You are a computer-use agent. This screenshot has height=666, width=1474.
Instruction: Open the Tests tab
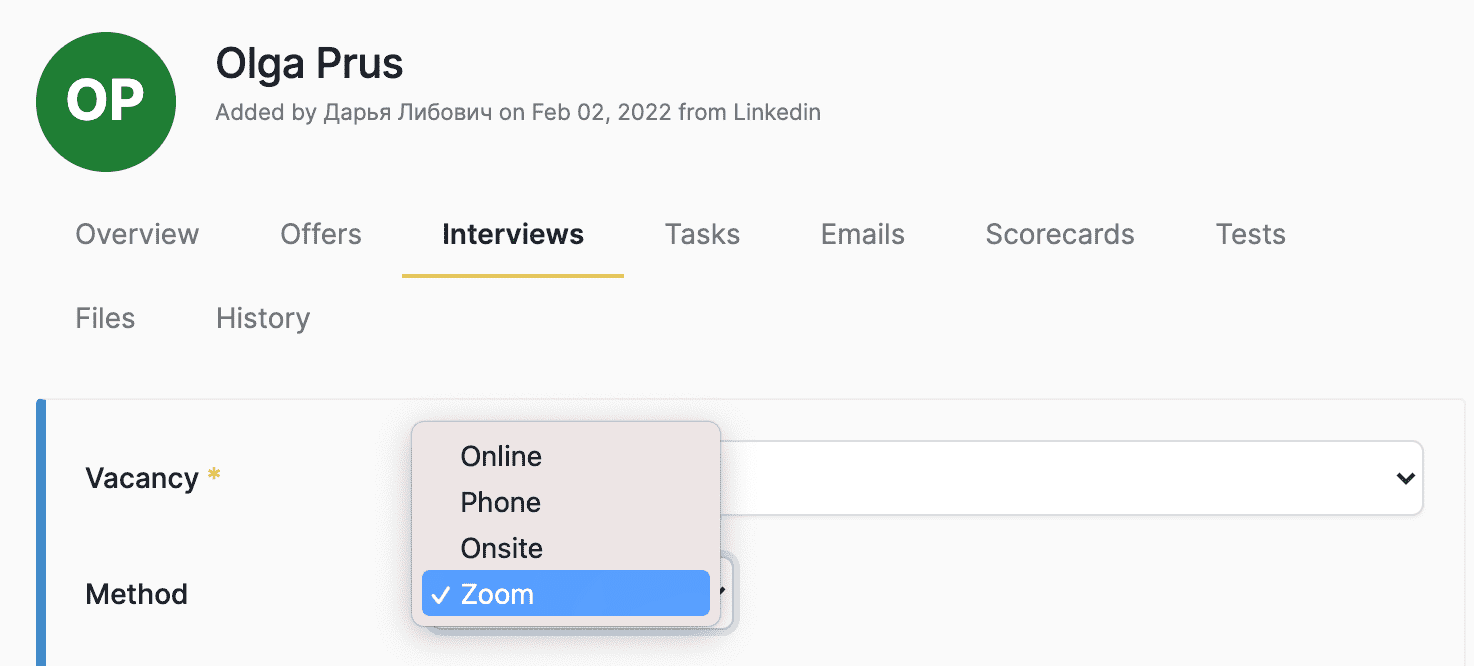1250,234
